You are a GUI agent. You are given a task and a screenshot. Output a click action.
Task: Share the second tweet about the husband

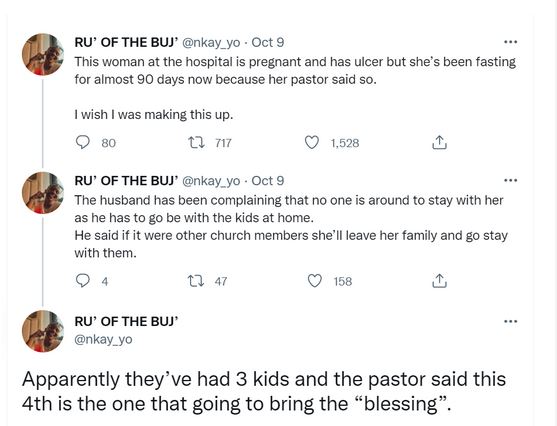tap(439, 281)
